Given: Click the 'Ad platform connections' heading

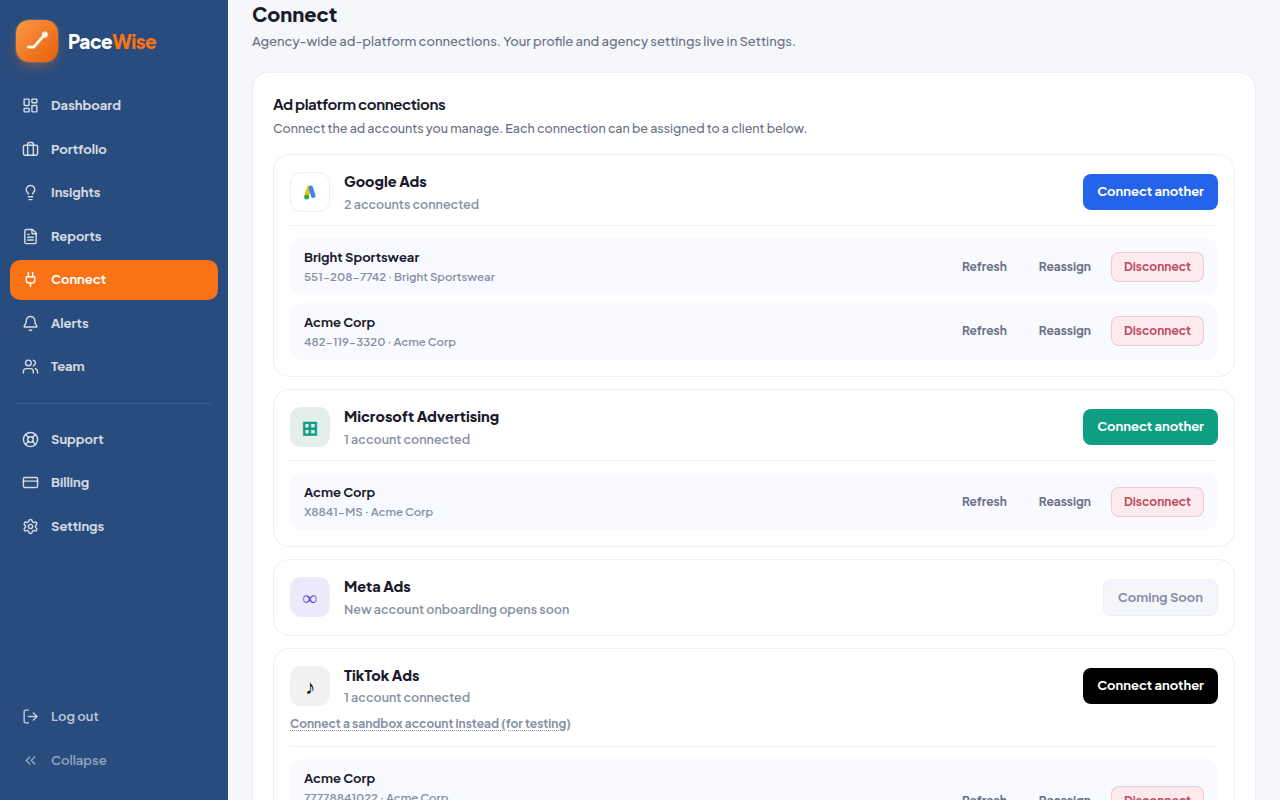Looking at the screenshot, I should [359, 105].
